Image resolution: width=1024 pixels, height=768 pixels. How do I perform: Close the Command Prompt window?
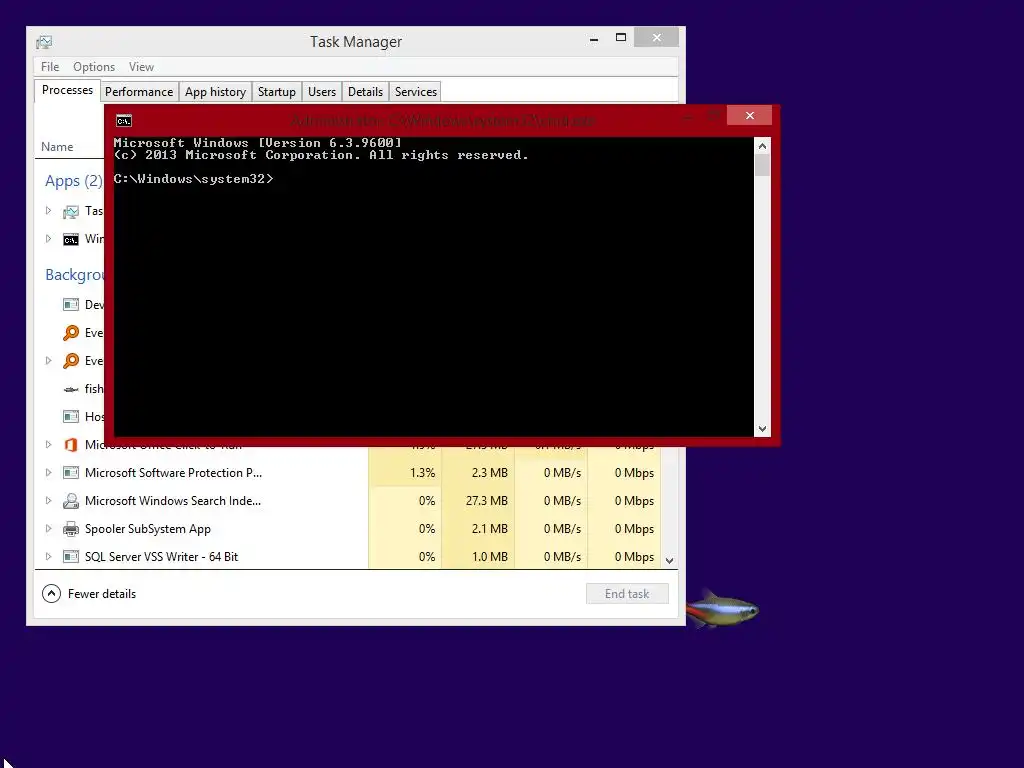pyautogui.click(x=750, y=116)
